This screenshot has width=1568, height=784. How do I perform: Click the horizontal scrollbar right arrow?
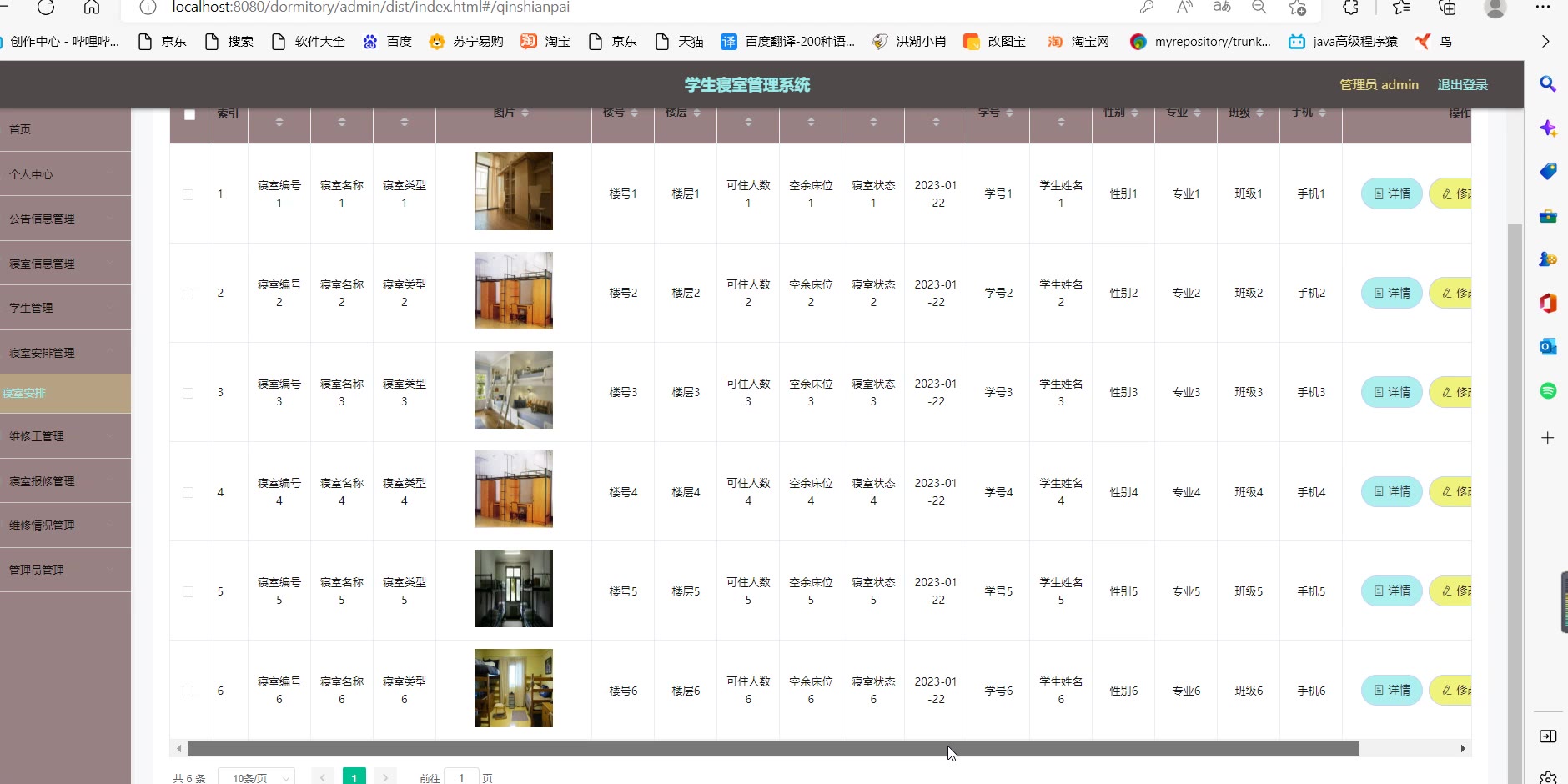tap(1463, 749)
